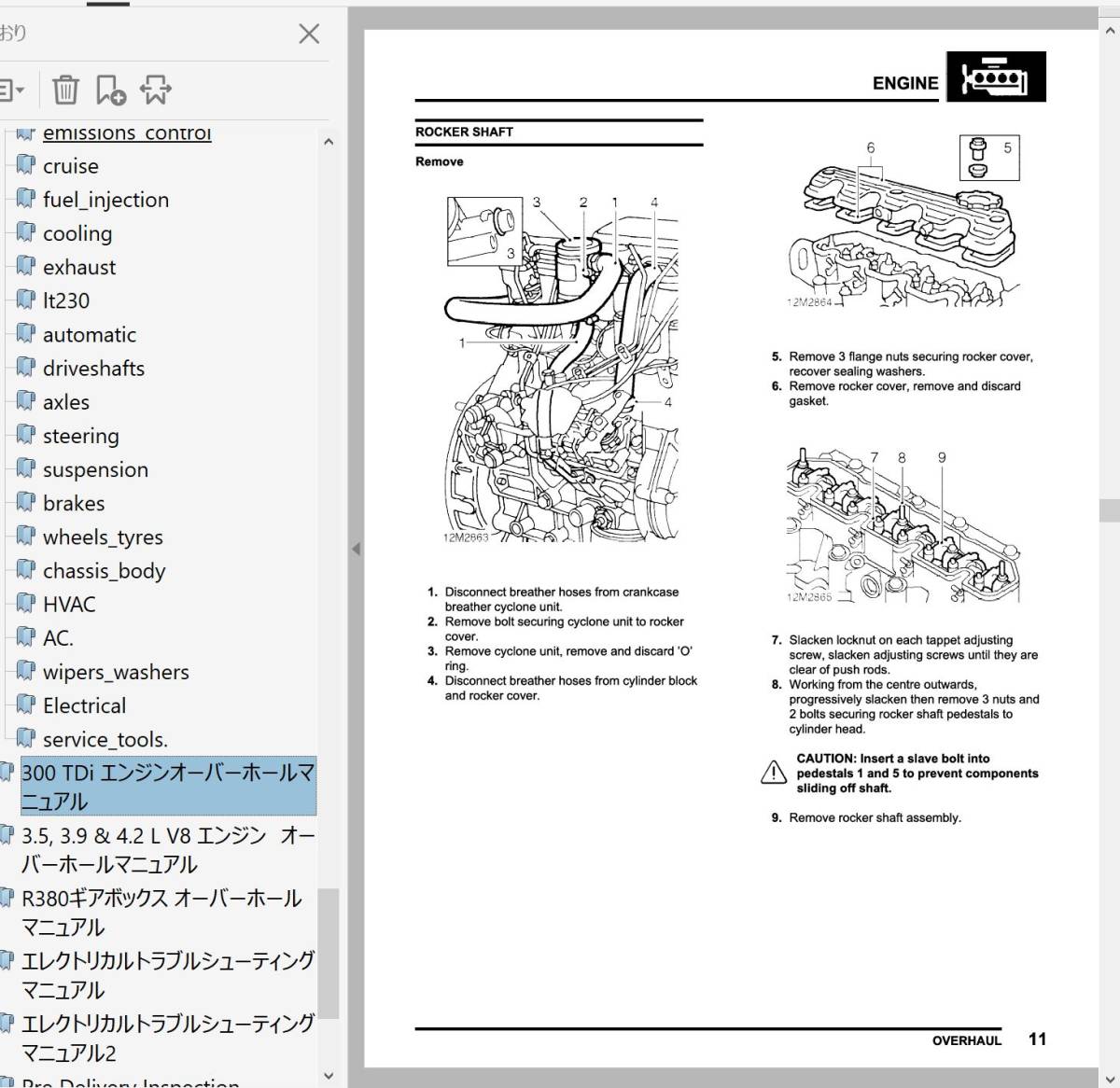Open the exhaust bookmark
This screenshot has width=1120, height=1088.
[x=79, y=267]
